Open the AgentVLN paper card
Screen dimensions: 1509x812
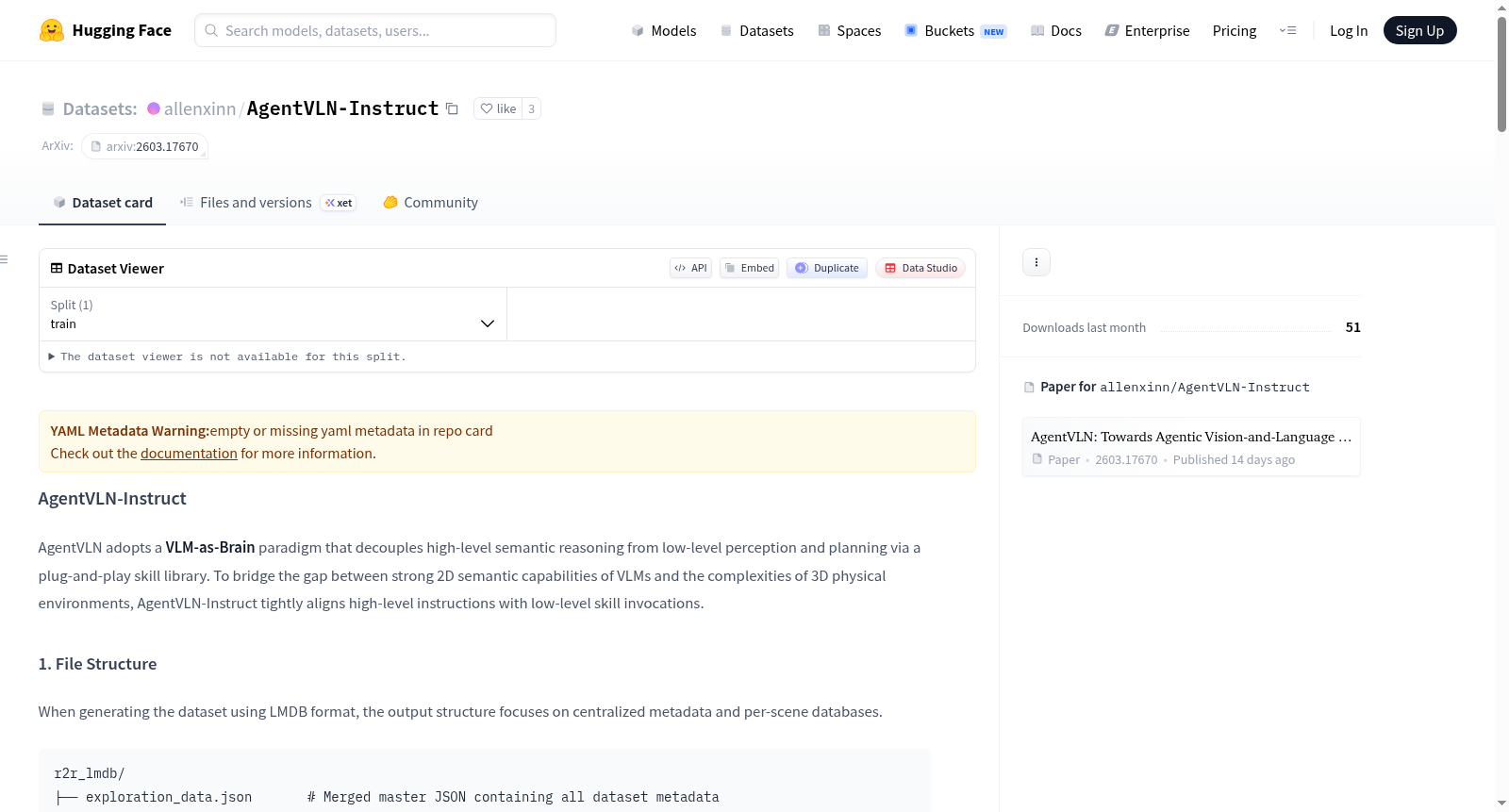(1191, 447)
